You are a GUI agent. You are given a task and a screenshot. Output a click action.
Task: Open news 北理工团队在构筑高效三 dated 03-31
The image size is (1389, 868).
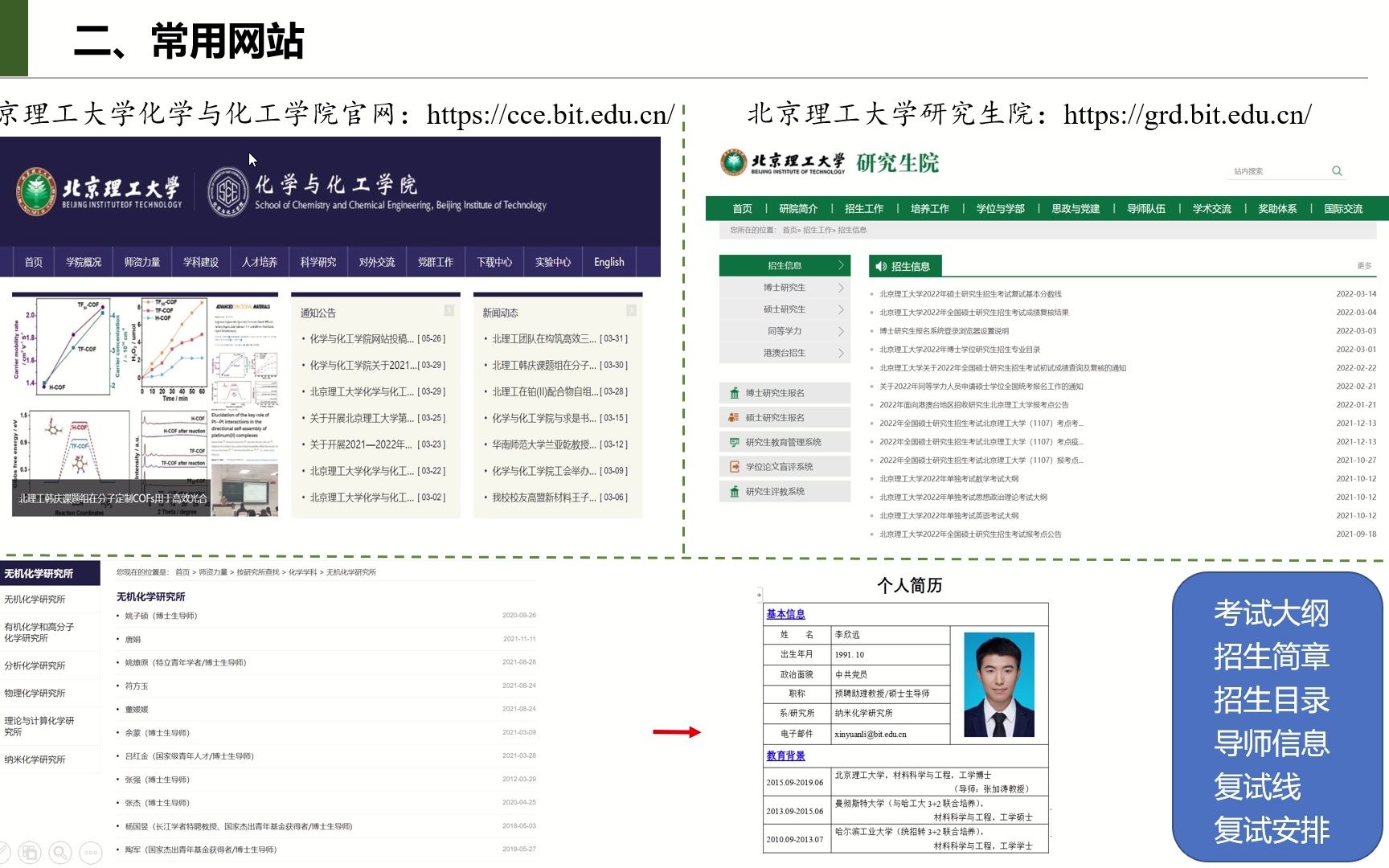[x=559, y=339]
